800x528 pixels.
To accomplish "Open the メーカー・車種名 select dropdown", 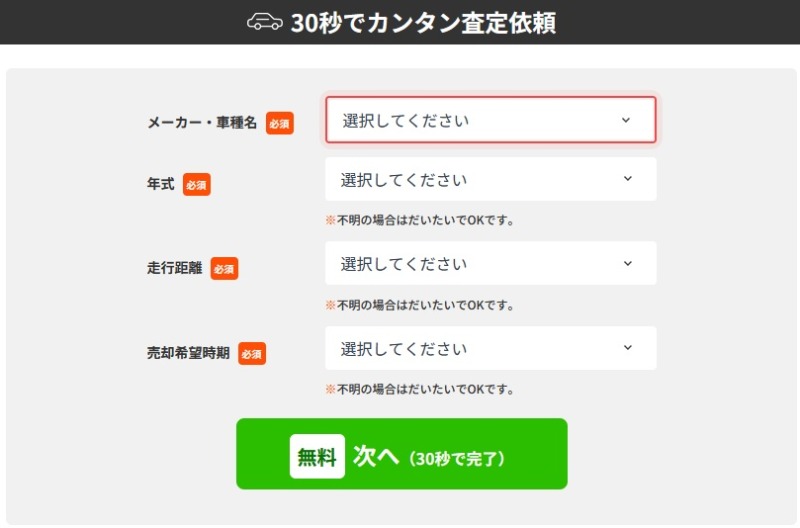I will click(490, 120).
